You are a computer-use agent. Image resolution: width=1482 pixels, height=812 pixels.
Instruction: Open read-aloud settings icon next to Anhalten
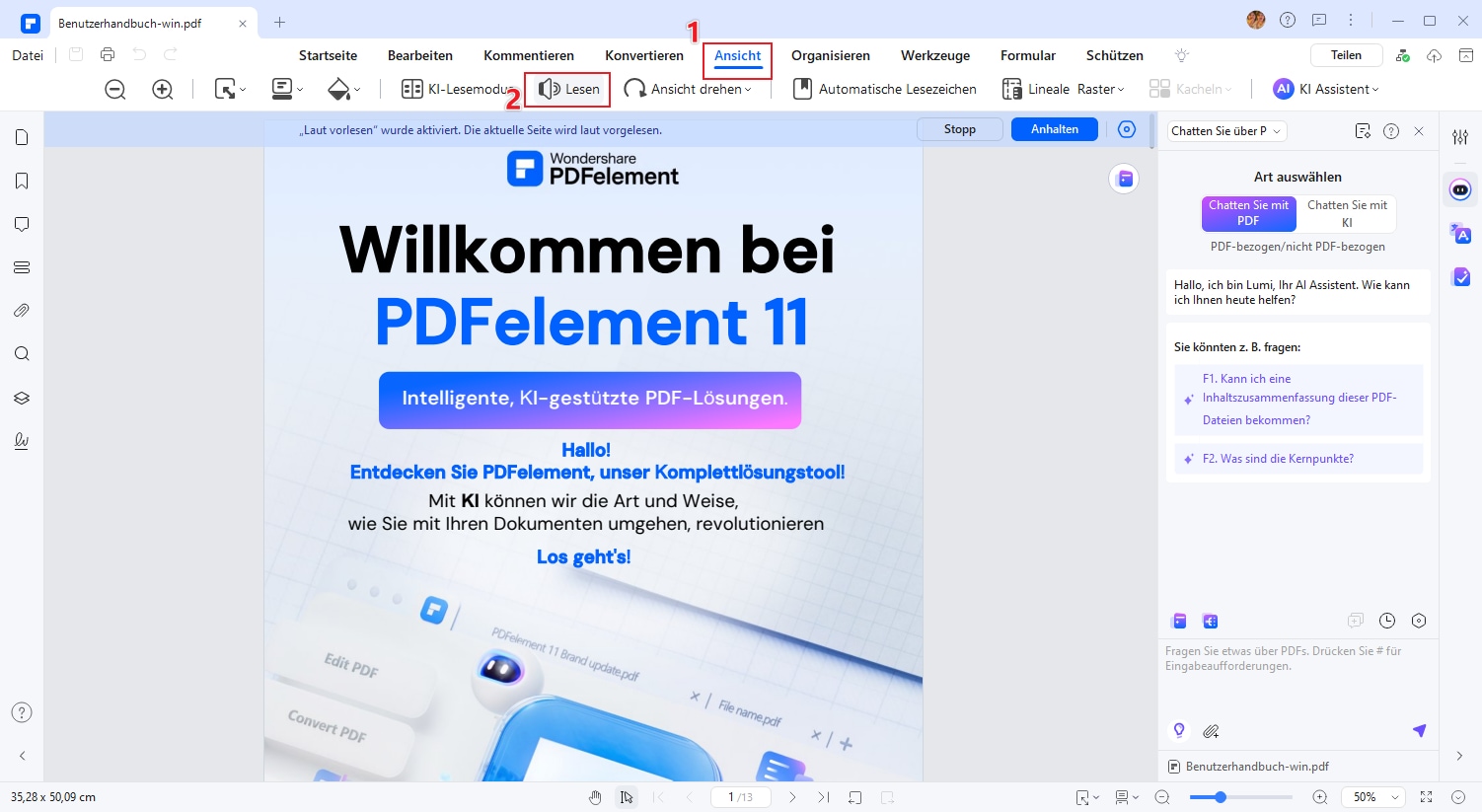(x=1127, y=129)
